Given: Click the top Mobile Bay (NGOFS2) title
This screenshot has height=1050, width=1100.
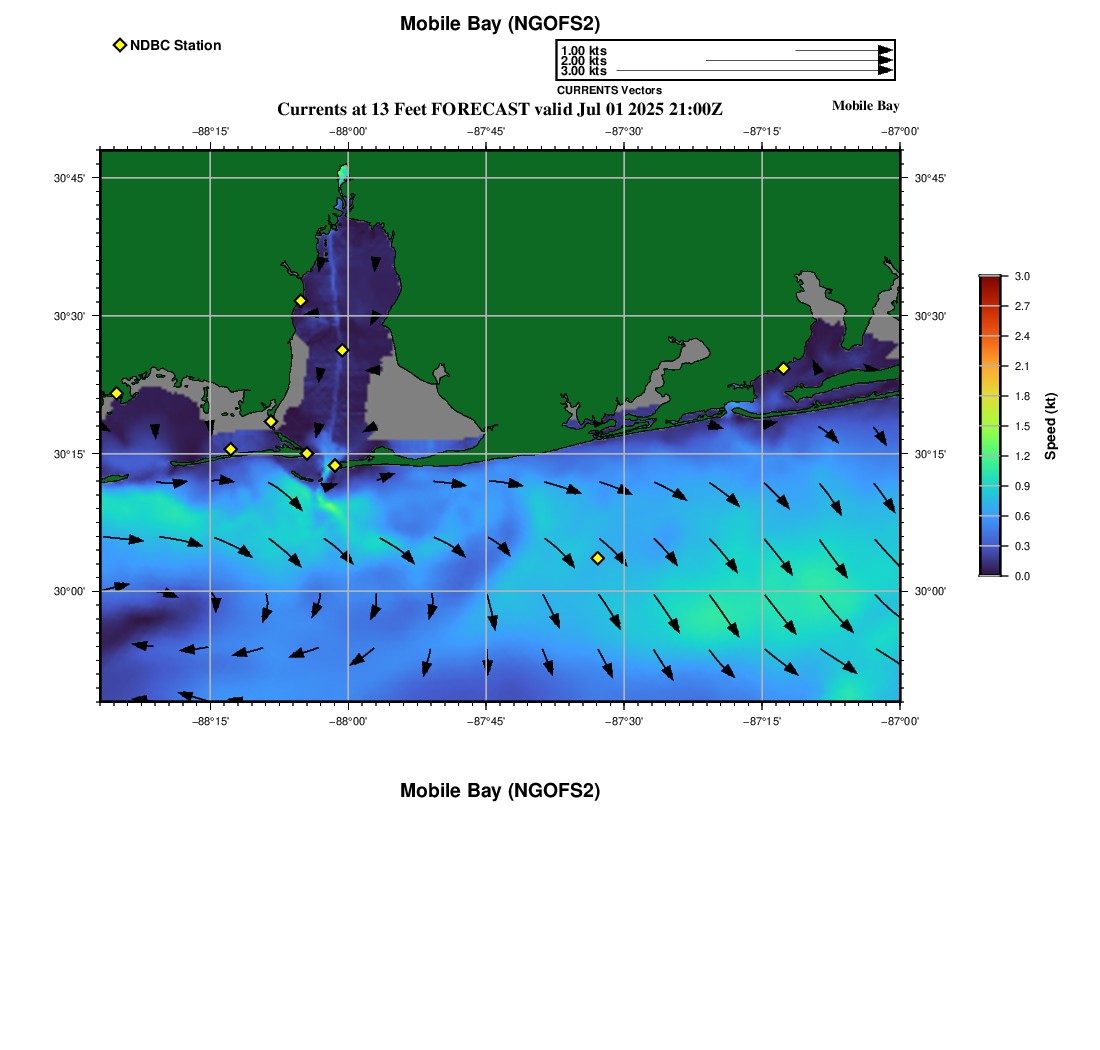Looking at the screenshot, I should (x=500, y=24).
